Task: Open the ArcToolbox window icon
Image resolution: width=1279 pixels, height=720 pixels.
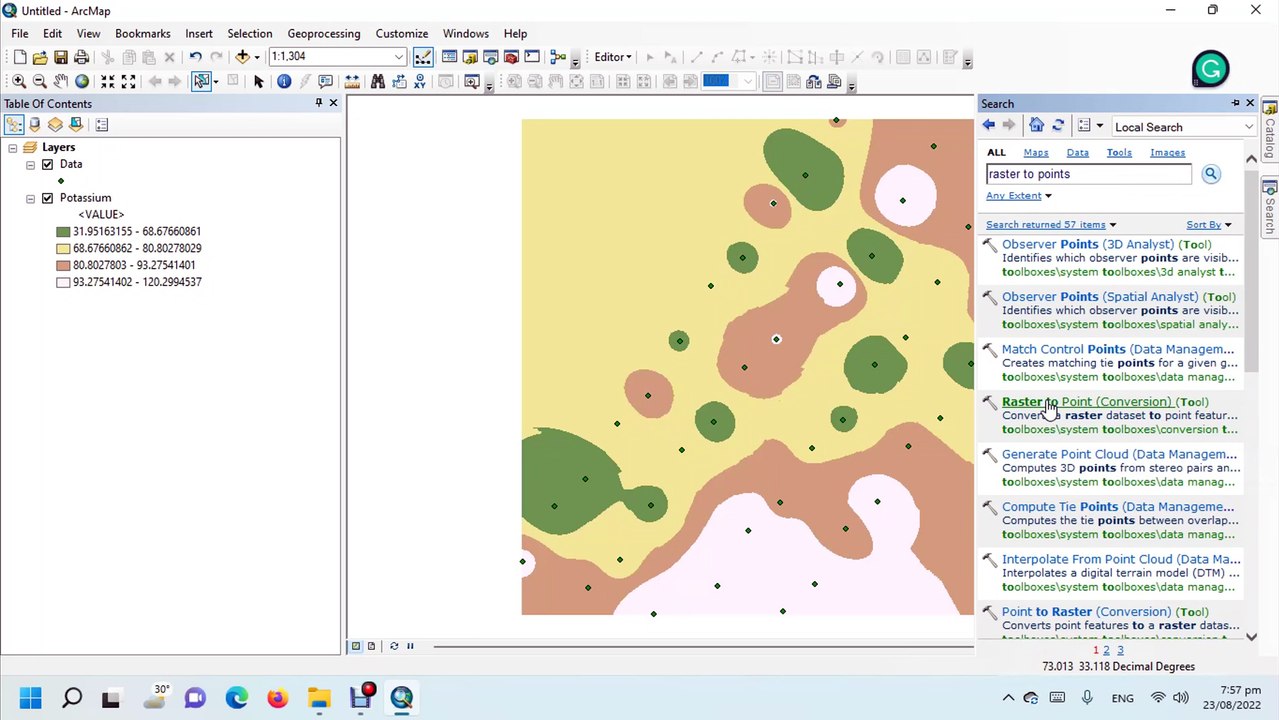Action: point(511,57)
